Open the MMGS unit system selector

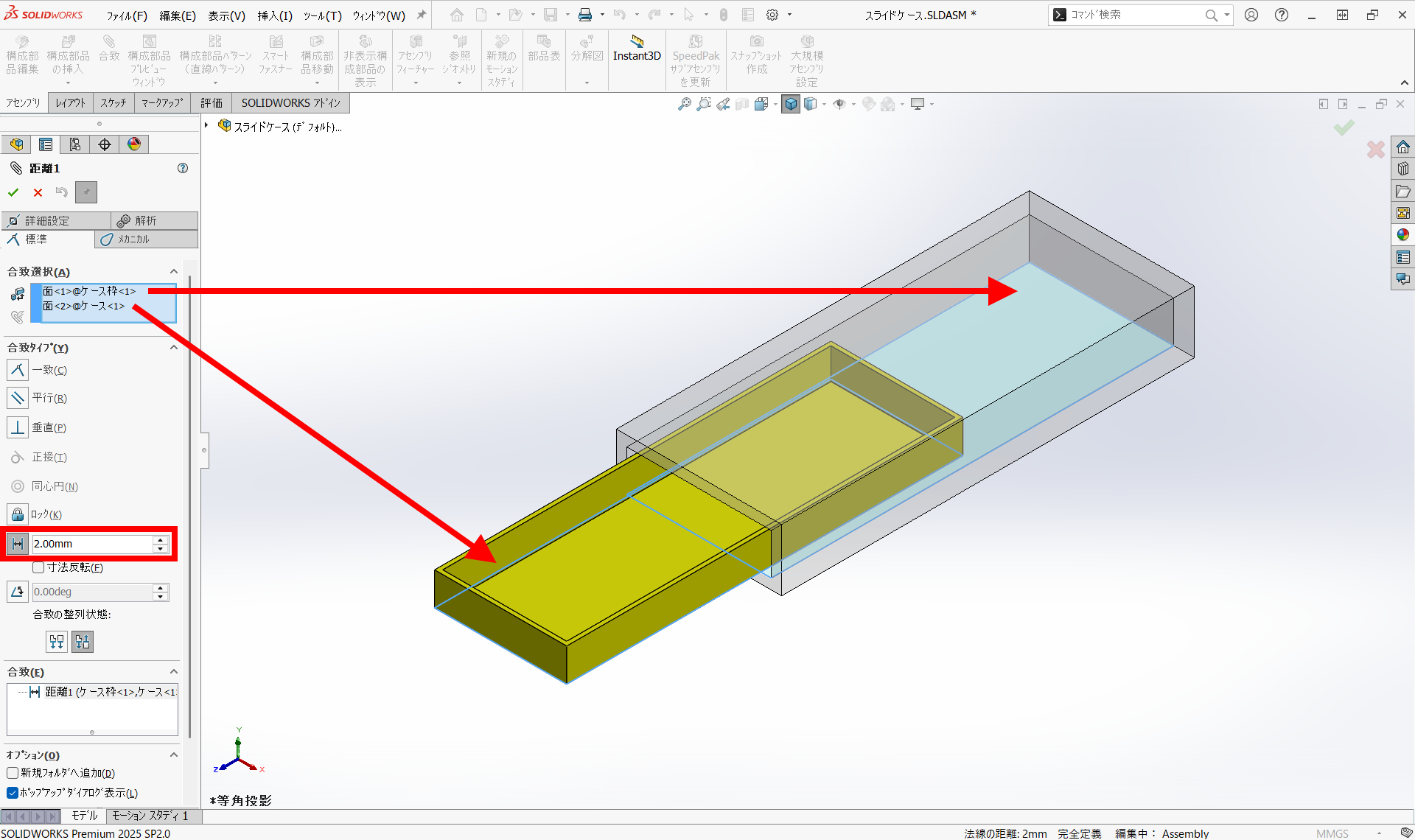point(1332,833)
